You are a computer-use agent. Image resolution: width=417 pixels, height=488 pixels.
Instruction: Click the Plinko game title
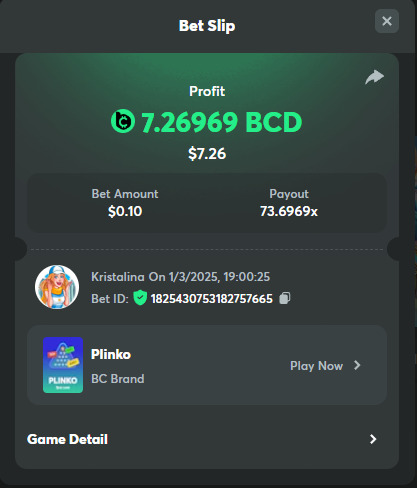111,354
